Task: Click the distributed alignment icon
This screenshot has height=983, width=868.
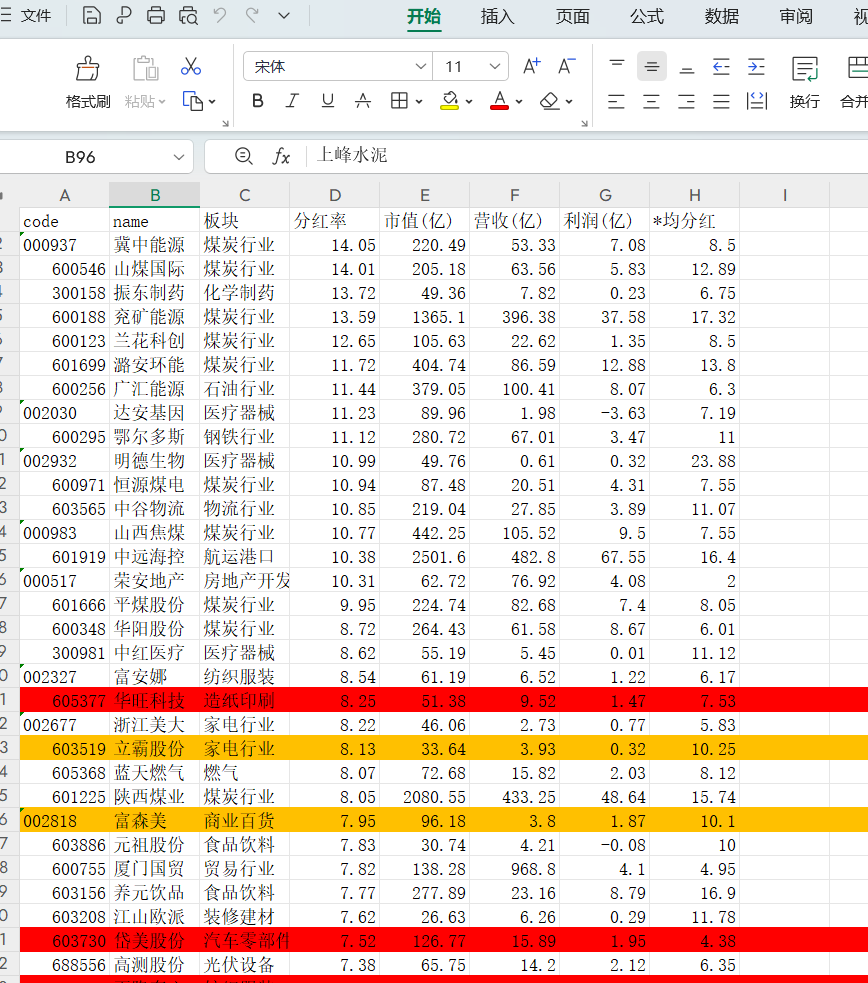Action: click(757, 101)
